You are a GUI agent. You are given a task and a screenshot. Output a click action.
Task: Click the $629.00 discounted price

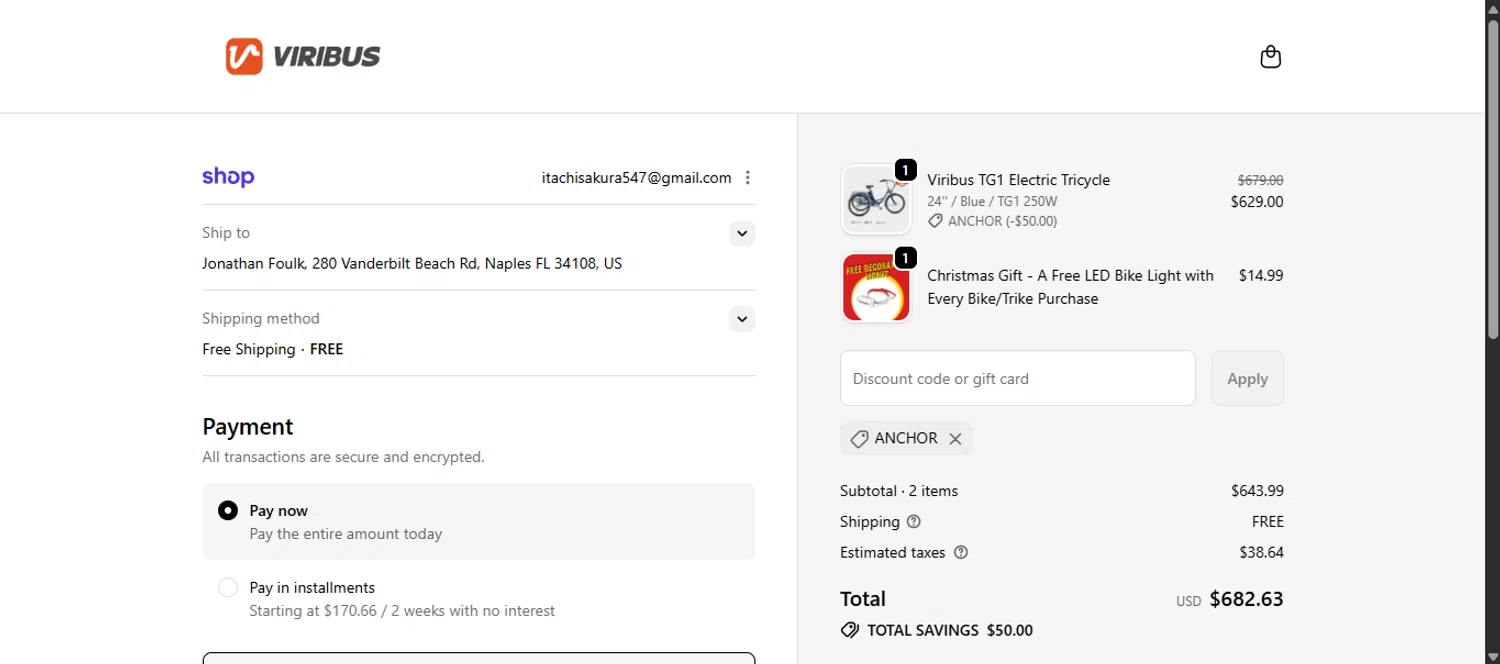[1257, 202]
